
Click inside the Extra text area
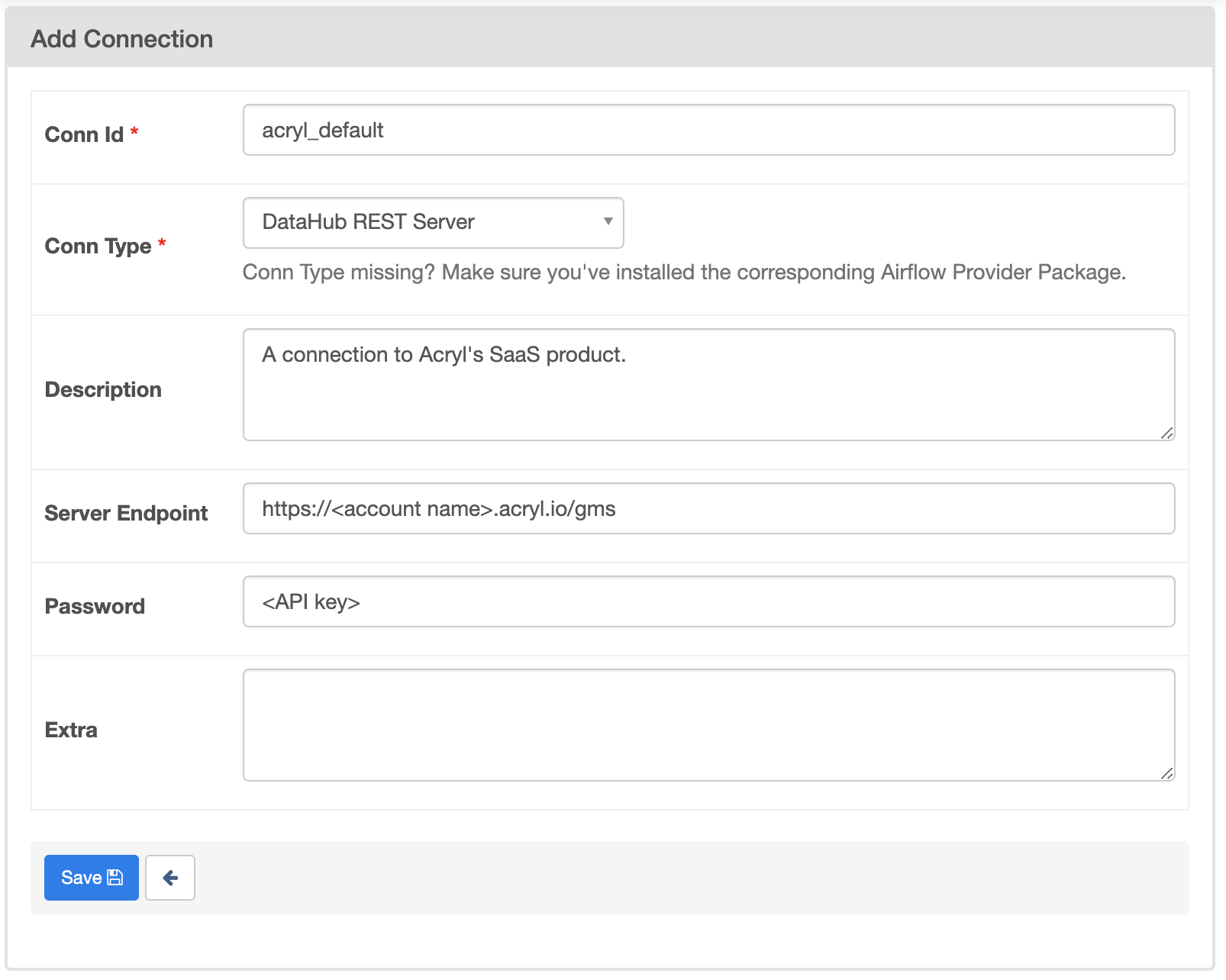coord(708,725)
